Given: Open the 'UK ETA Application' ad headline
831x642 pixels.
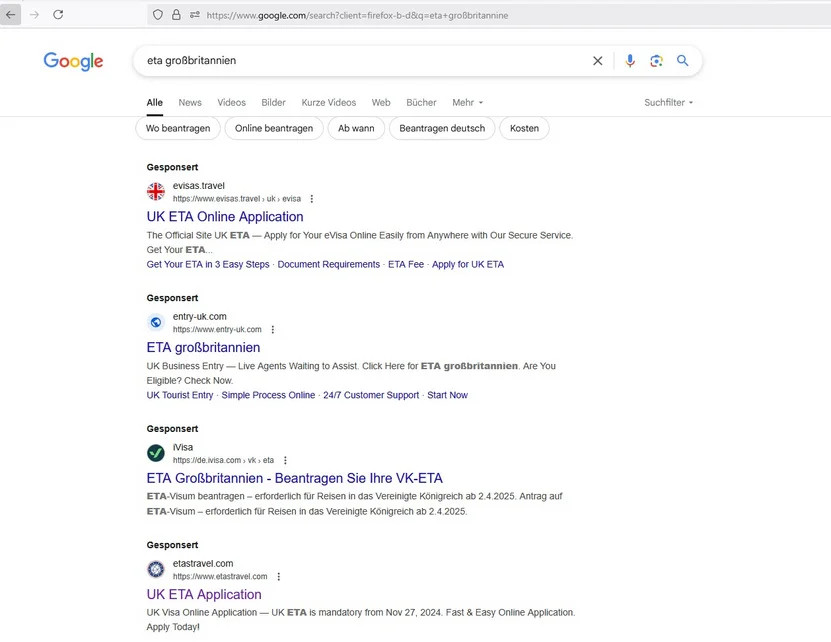Looking at the screenshot, I should tap(204, 594).
